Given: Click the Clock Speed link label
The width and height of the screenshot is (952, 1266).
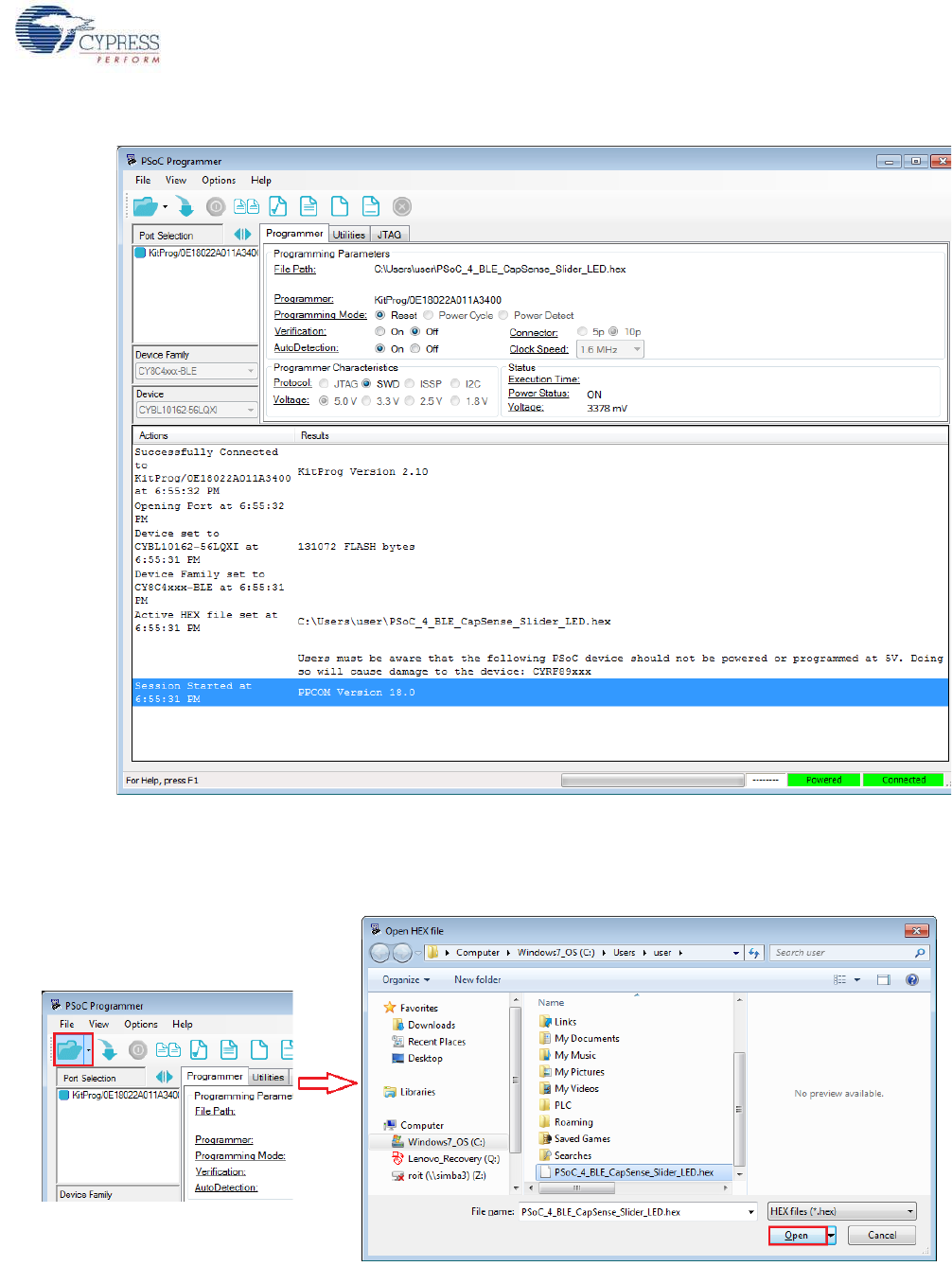Looking at the screenshot, I should click(539, 349).
